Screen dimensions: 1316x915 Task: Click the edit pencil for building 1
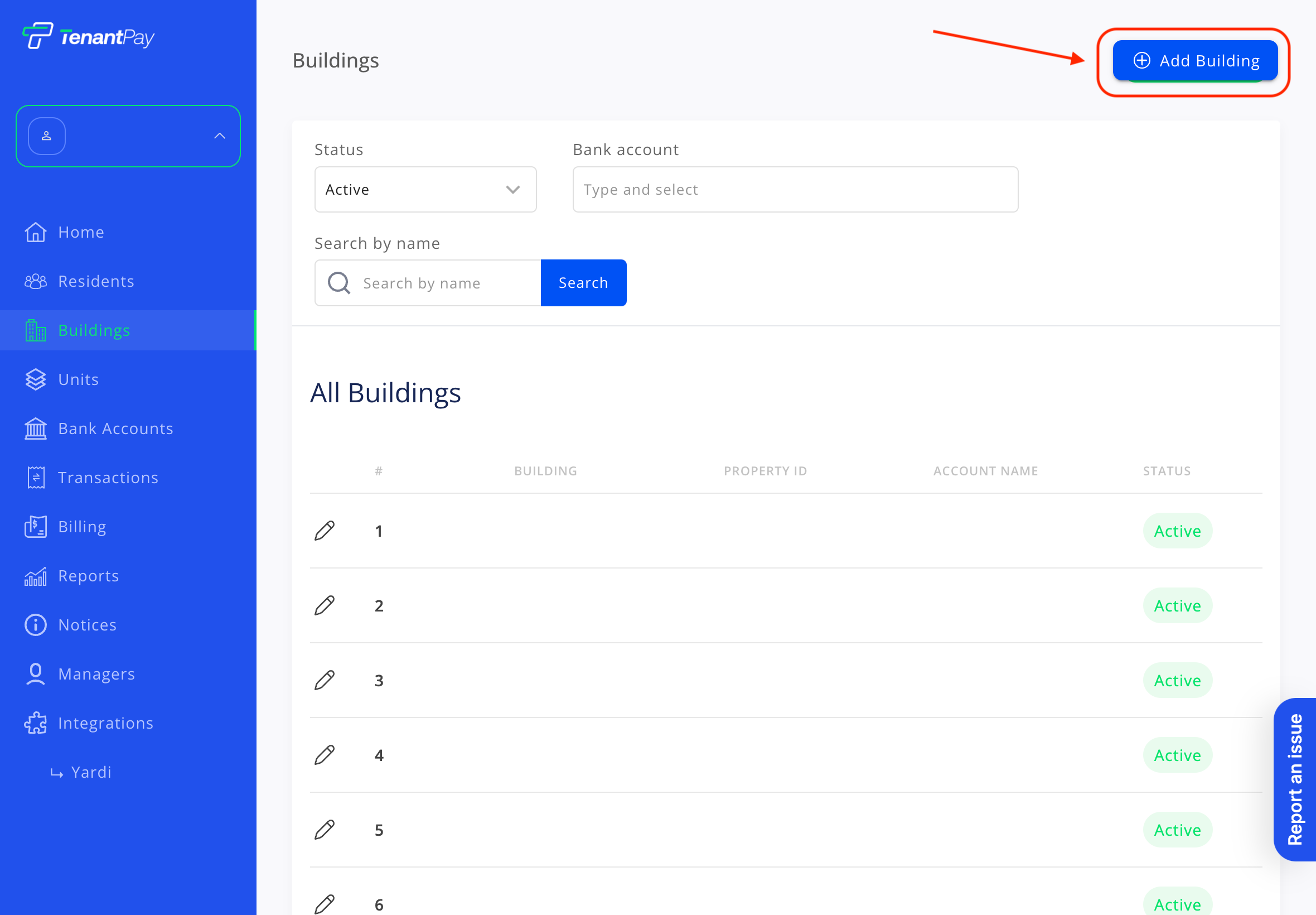point(325,531)
